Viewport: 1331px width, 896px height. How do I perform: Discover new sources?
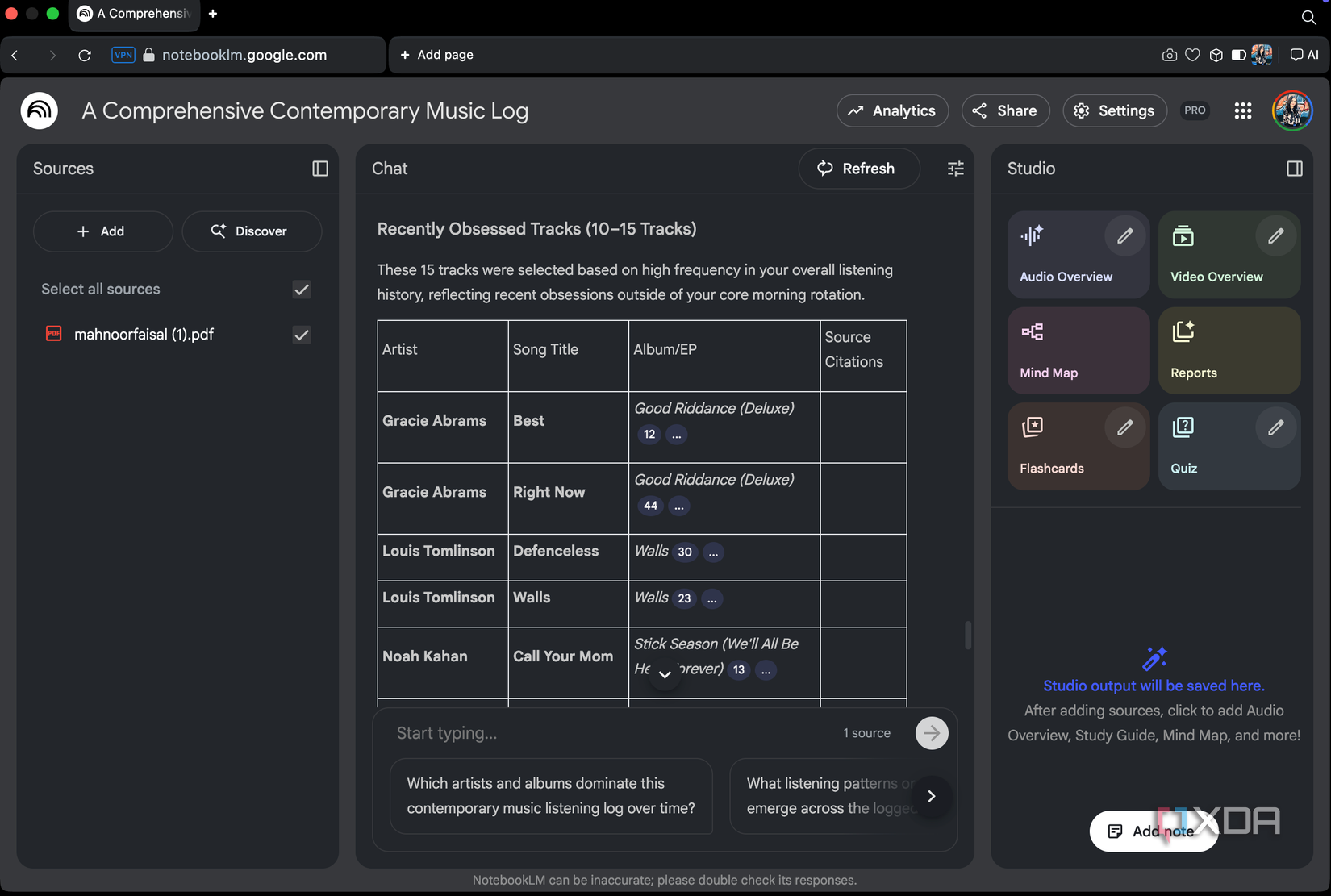point(252,231)
